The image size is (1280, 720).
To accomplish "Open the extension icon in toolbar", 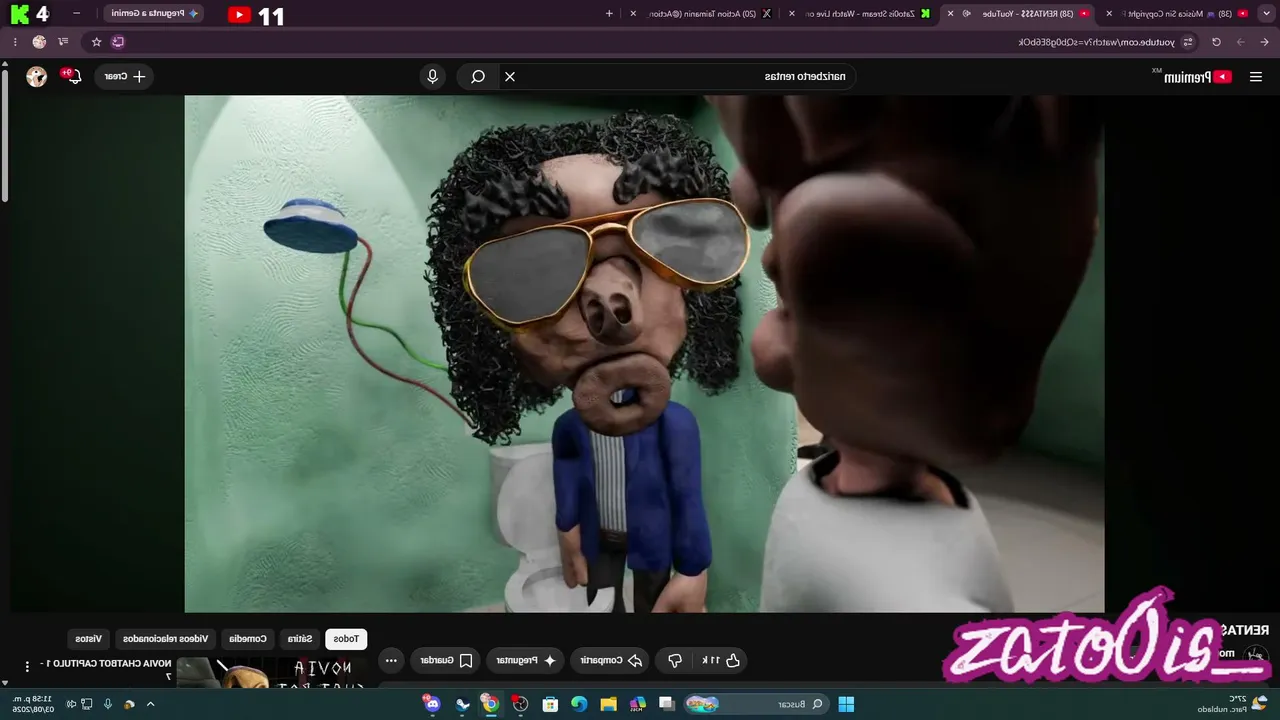I will pyautogui.click(x=118, y=42).
